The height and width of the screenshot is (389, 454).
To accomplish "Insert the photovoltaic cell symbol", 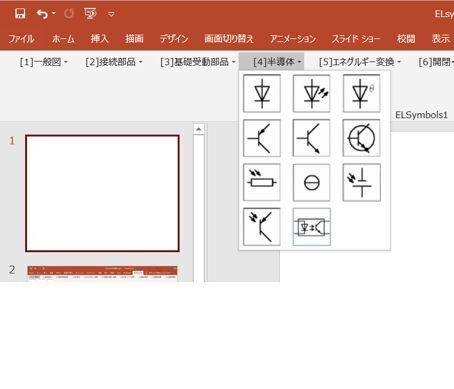I will coord(362,182).
